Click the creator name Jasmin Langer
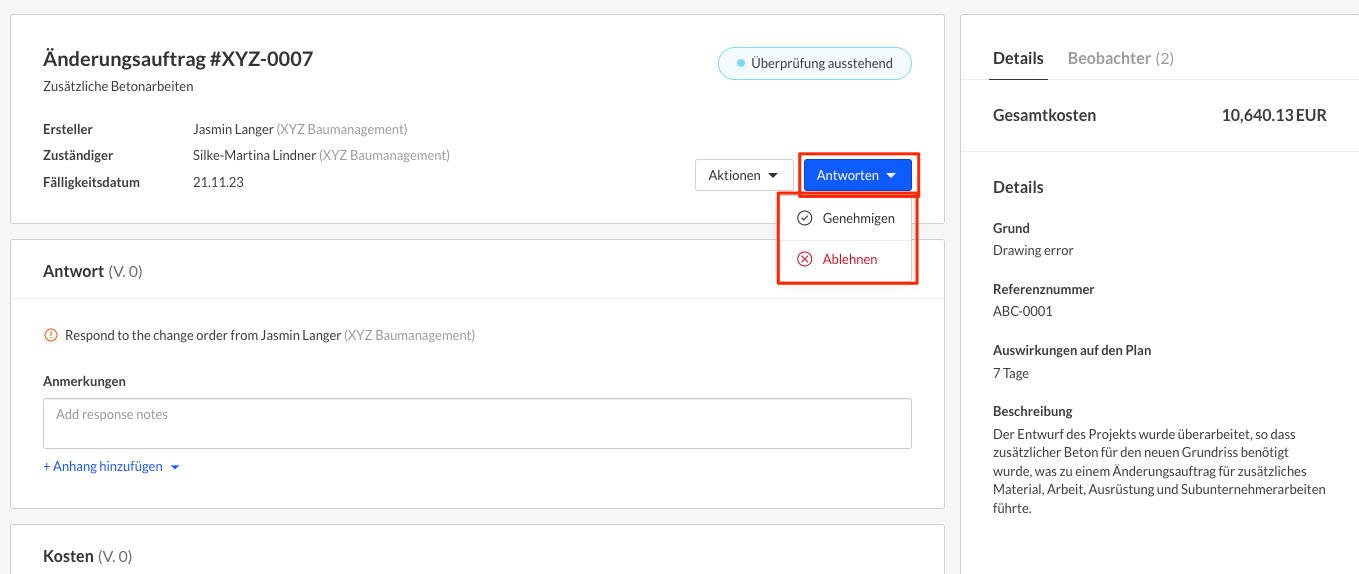The image size is (1359, 574). tap(233, 129)
